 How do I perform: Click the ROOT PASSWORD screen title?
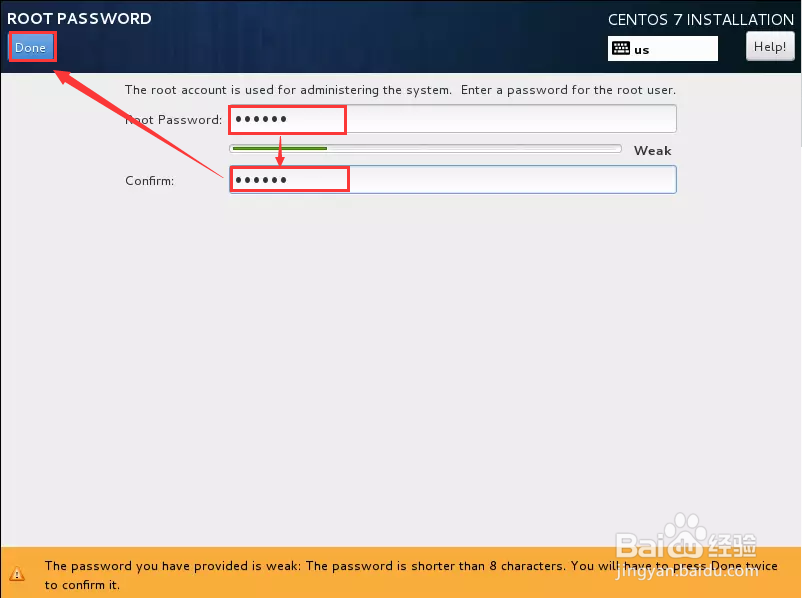pos(79,18)
